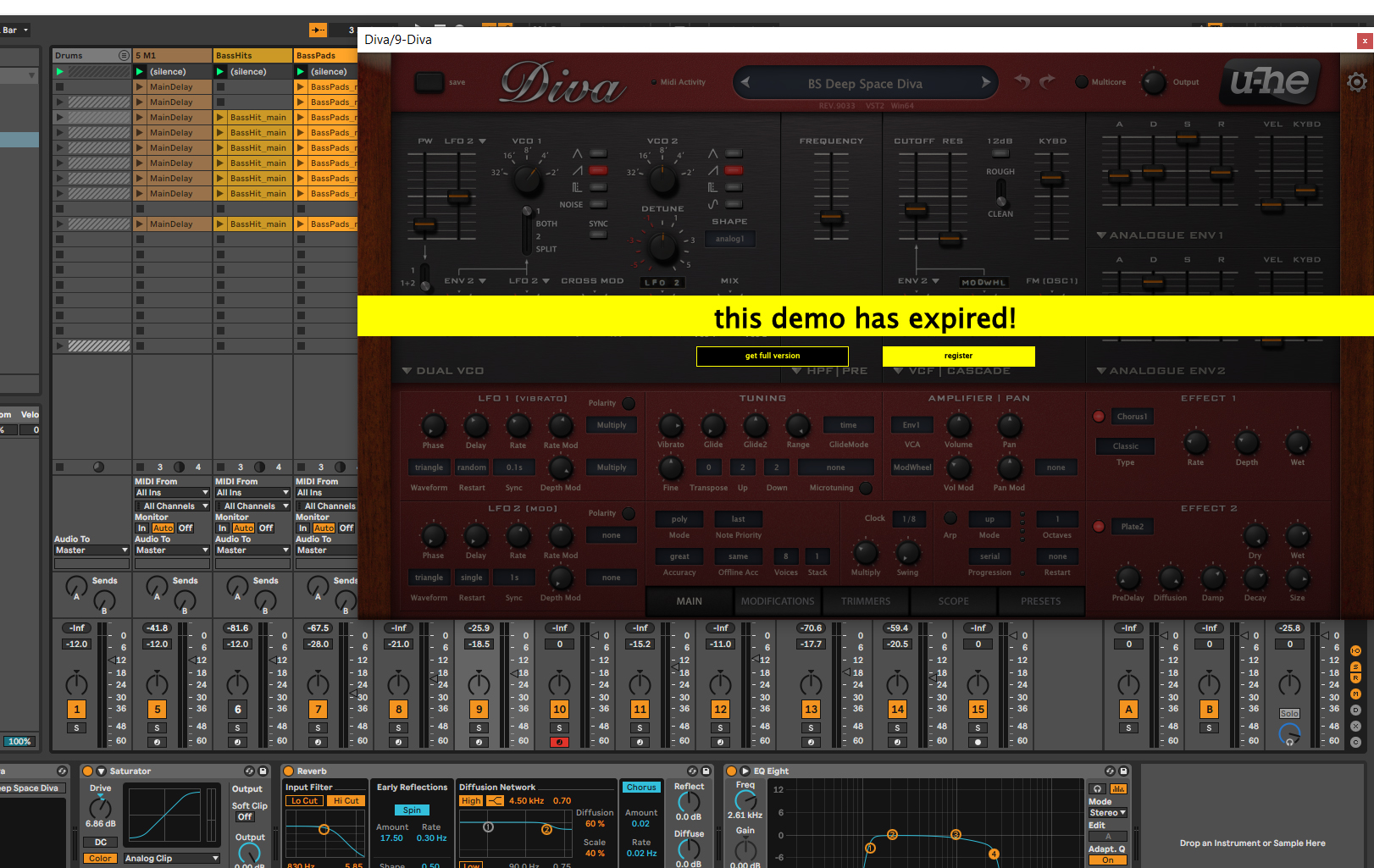1374x868 pixels.
Task: Open EQ Eight Stereo mode dropdown
Action: tap(1108, 813)
